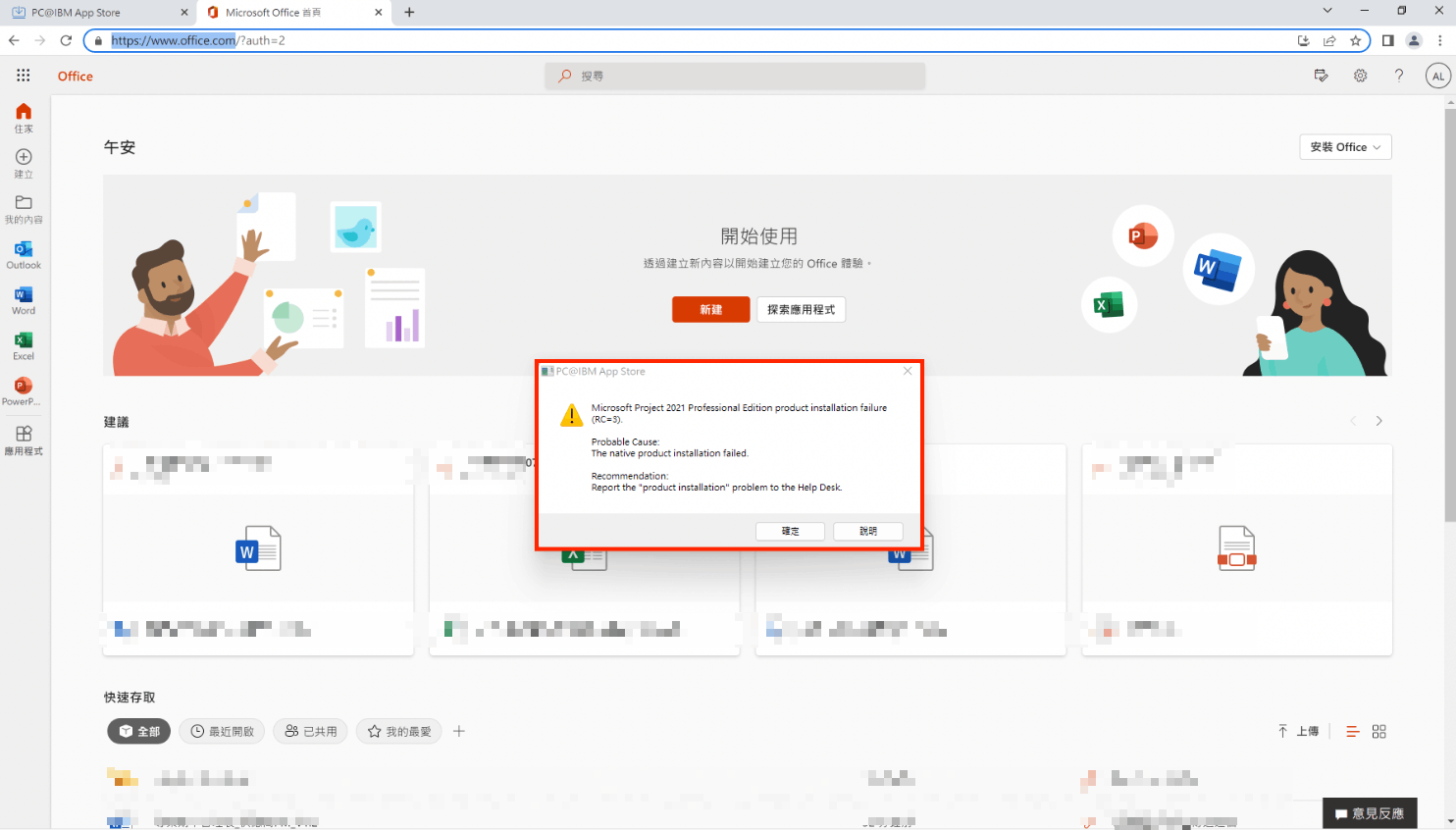Open the Office app launcher grid
The image size is (1456, 830).
click(x=24, y=76)
